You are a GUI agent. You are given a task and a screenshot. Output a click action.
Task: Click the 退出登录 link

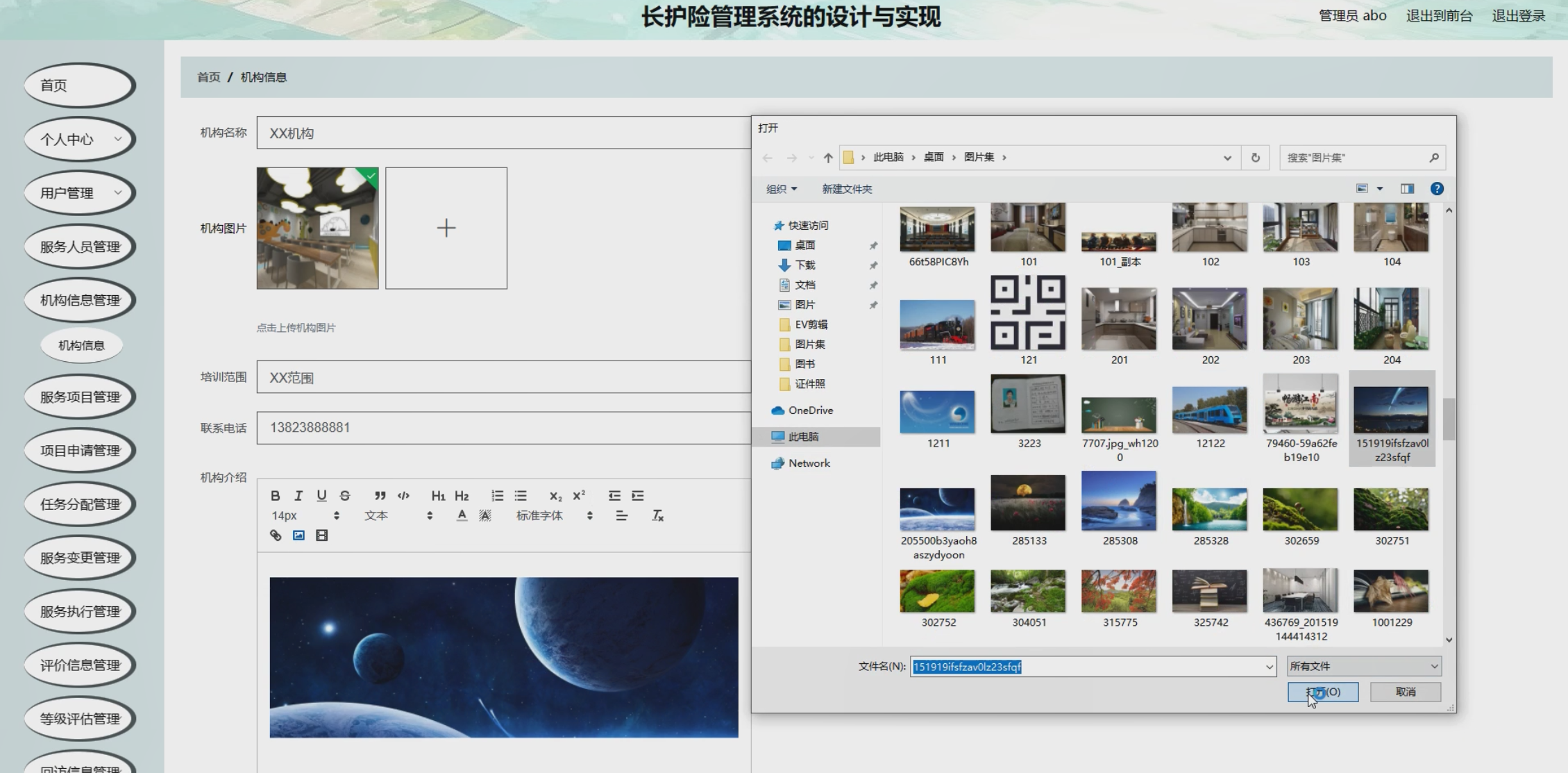[1518, 16]
